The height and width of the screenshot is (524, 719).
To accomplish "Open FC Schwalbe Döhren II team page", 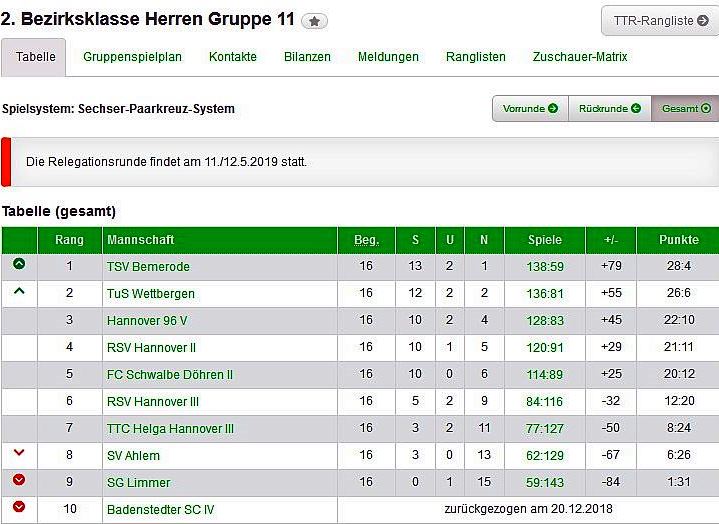I will (169, 375).
